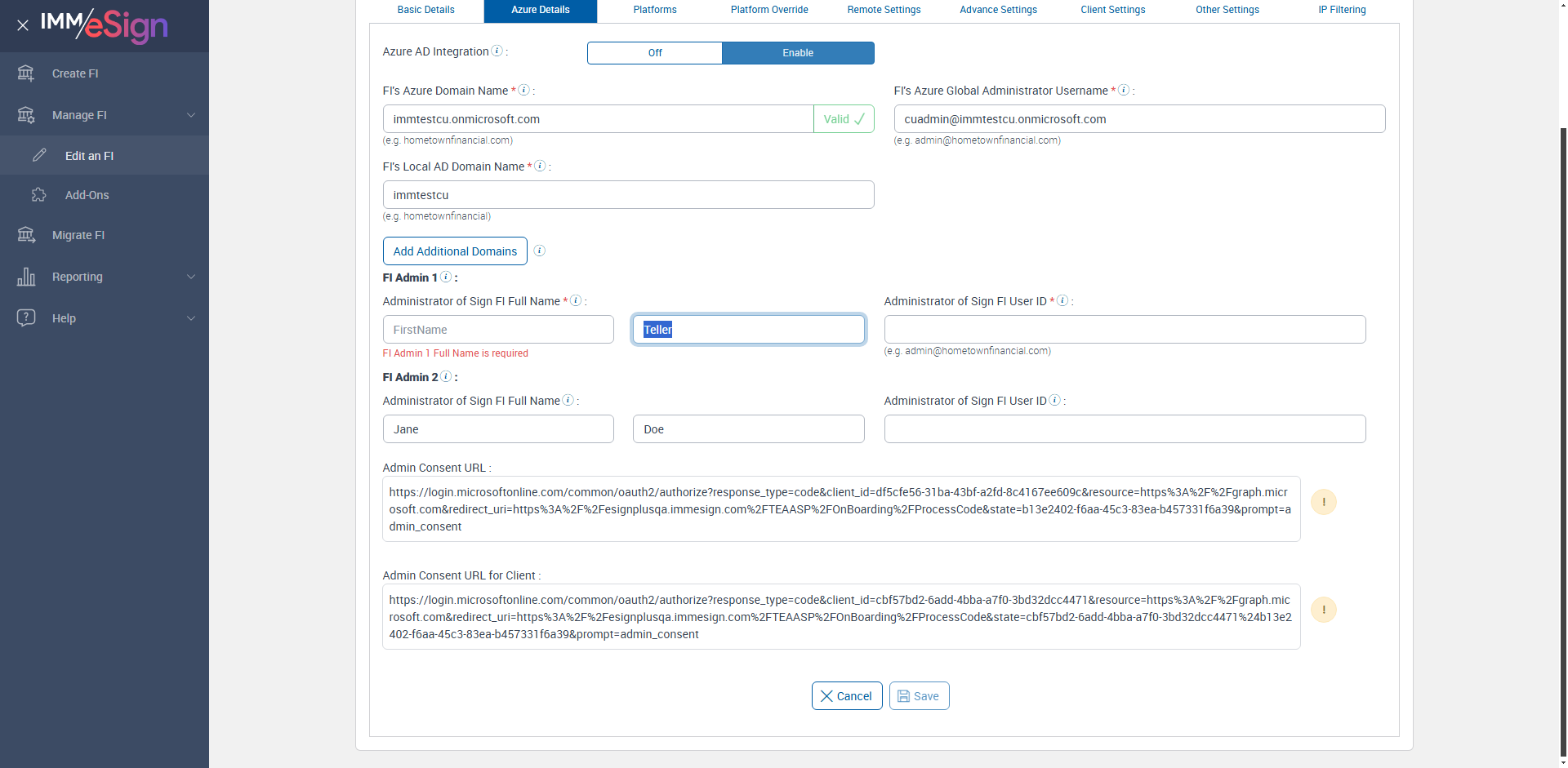
Task: Click info icon next to FI Admin 1
Action: (x=446, y=277)
